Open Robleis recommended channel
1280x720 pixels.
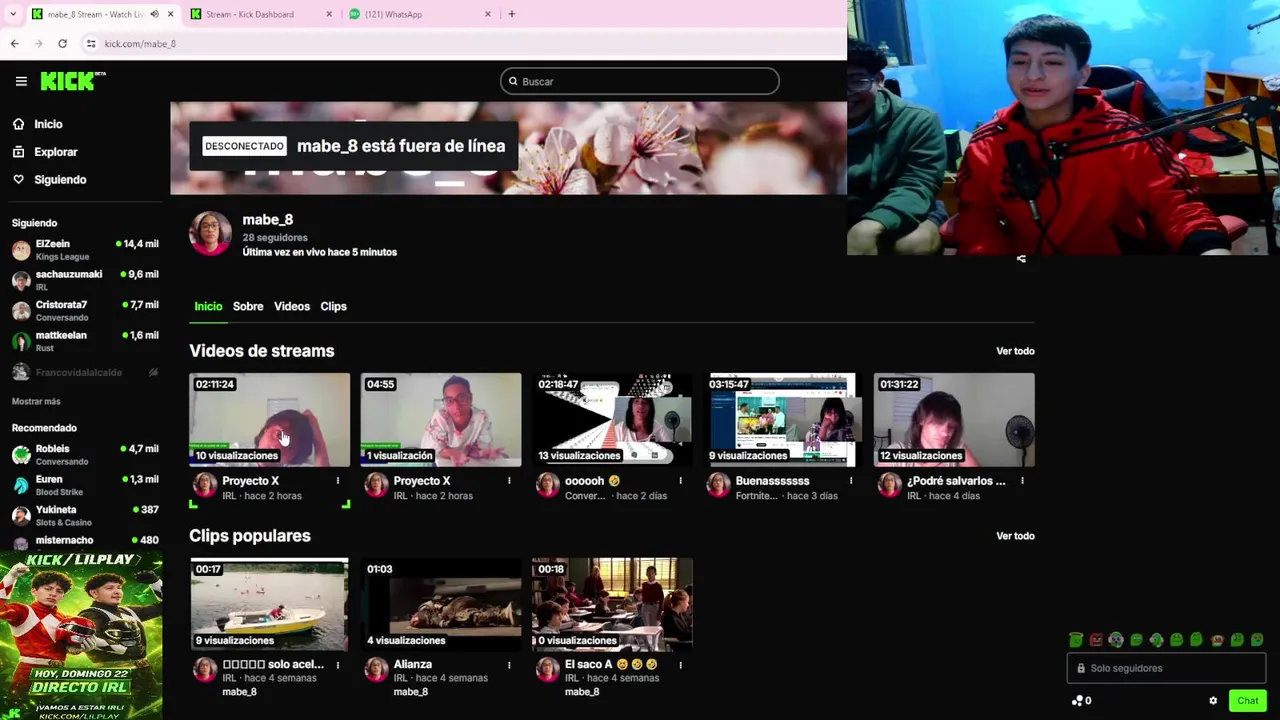pyautogui.click(x=85, y=455)
